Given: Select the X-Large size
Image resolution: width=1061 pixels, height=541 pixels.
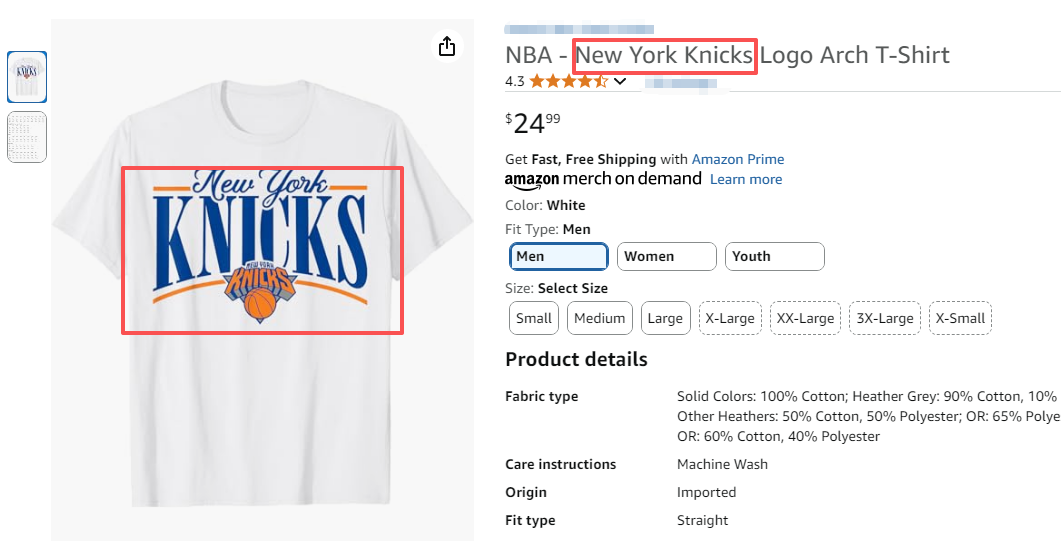Looking at the screenshot, I should (x=730, y=319).
